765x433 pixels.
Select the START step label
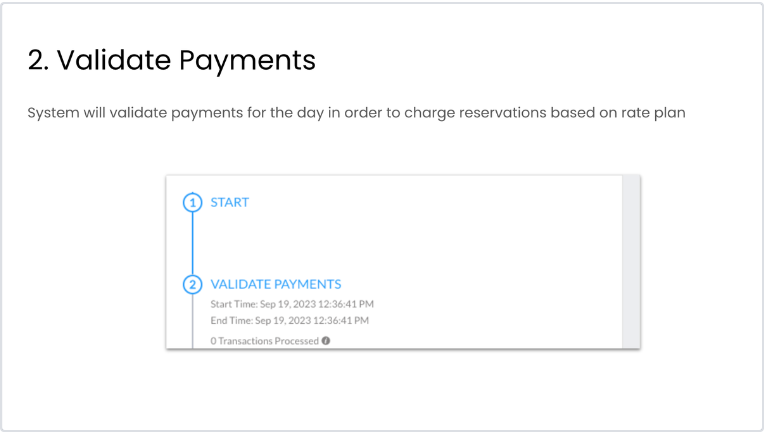point(230,202)
